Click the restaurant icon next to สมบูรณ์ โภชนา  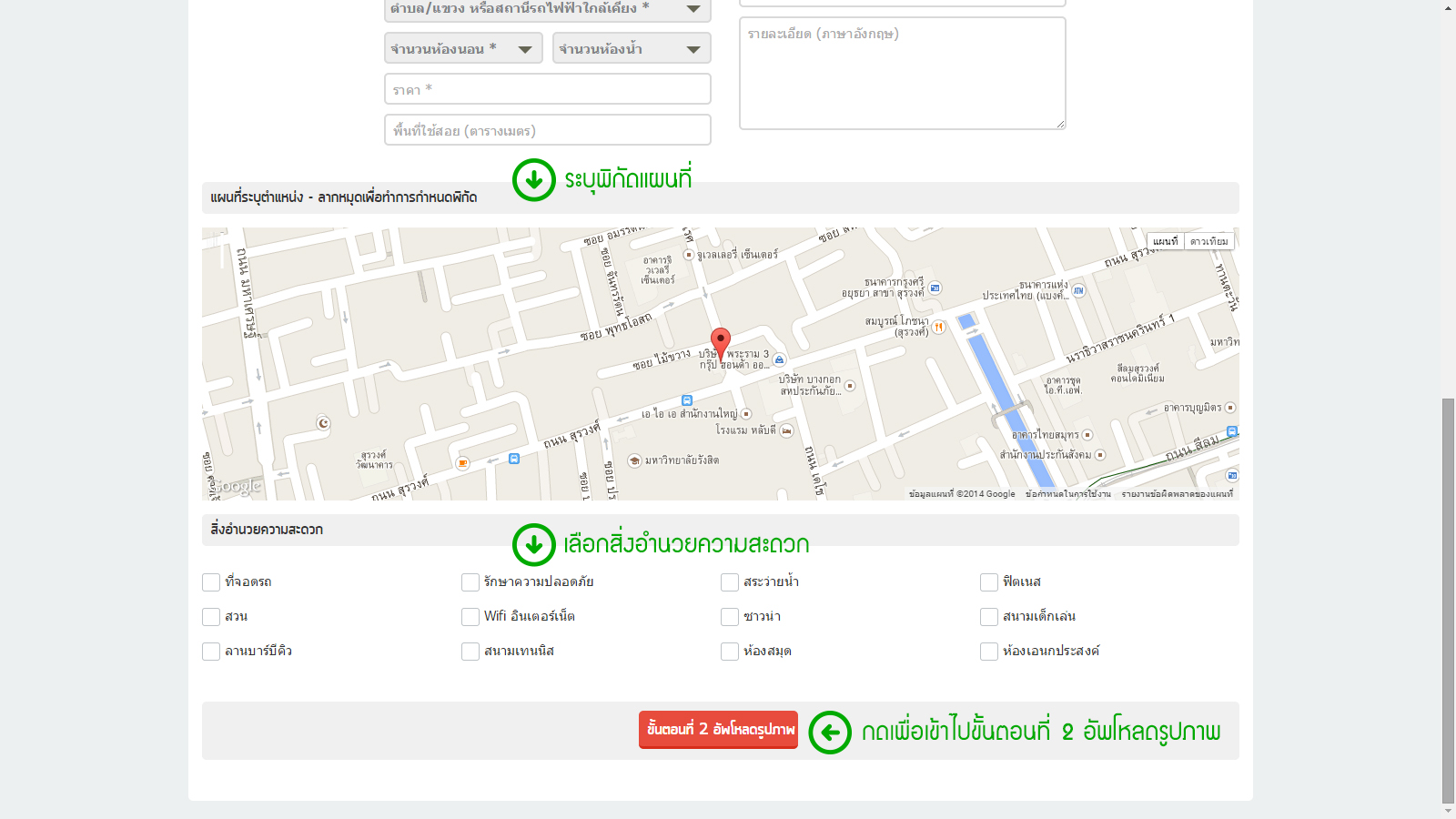938,327
